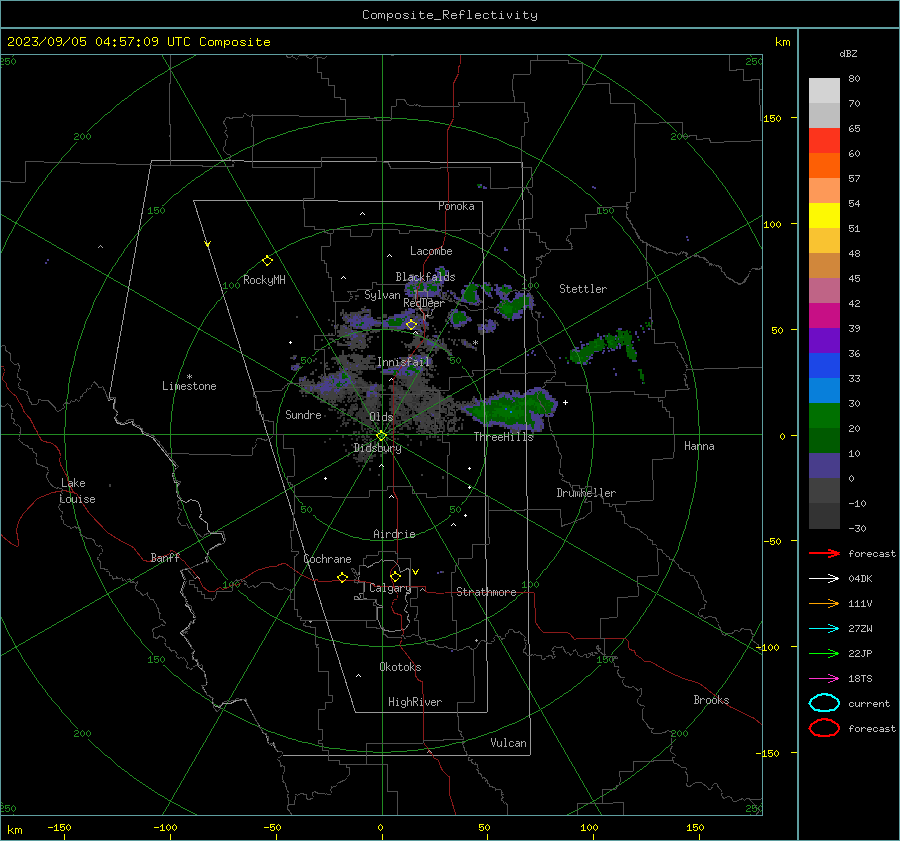Click the cyan current ellipse icon
This screenshot has height=841, width=900.
click(824, 703)
